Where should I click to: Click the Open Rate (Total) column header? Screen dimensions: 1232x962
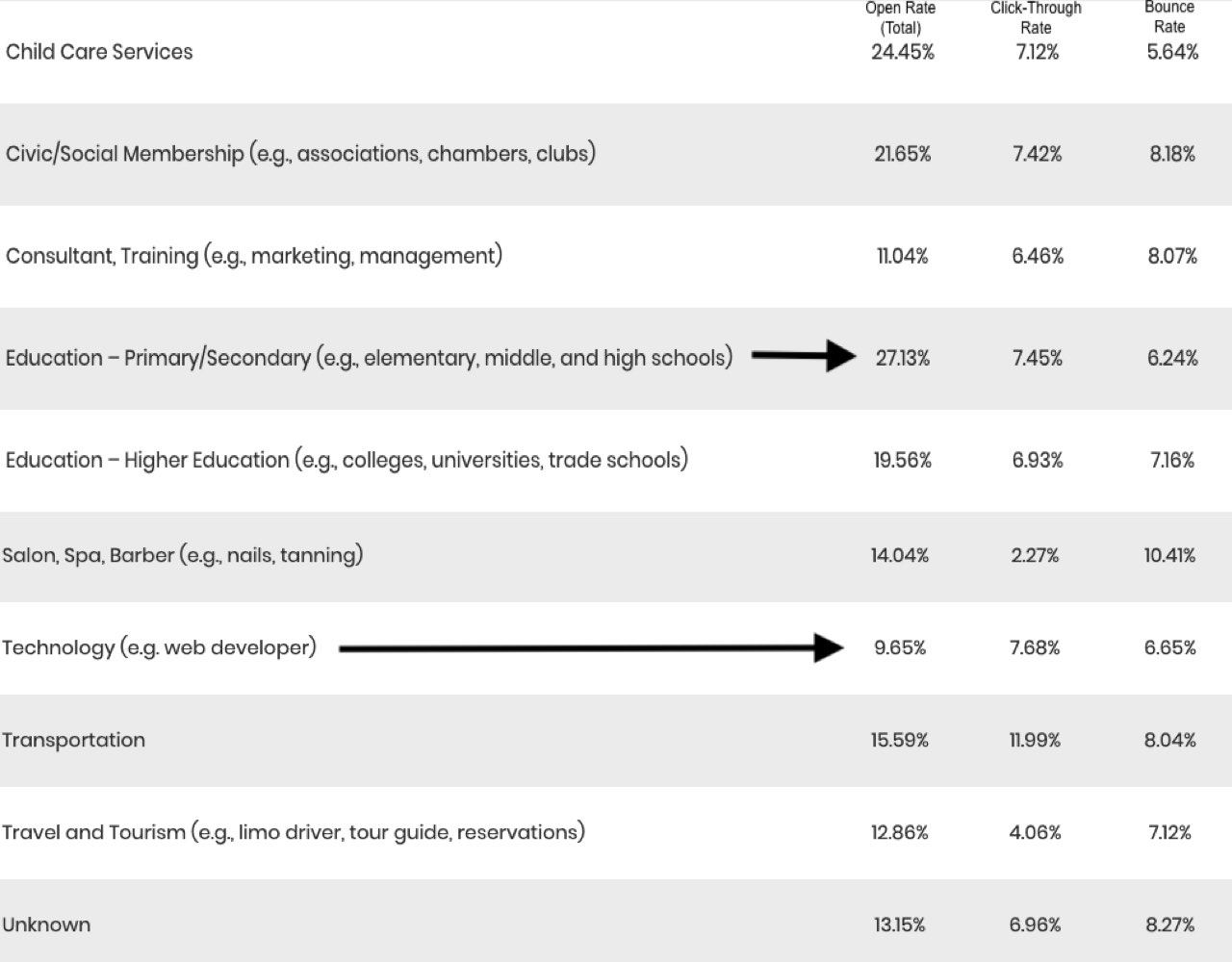tap(901, 18)
